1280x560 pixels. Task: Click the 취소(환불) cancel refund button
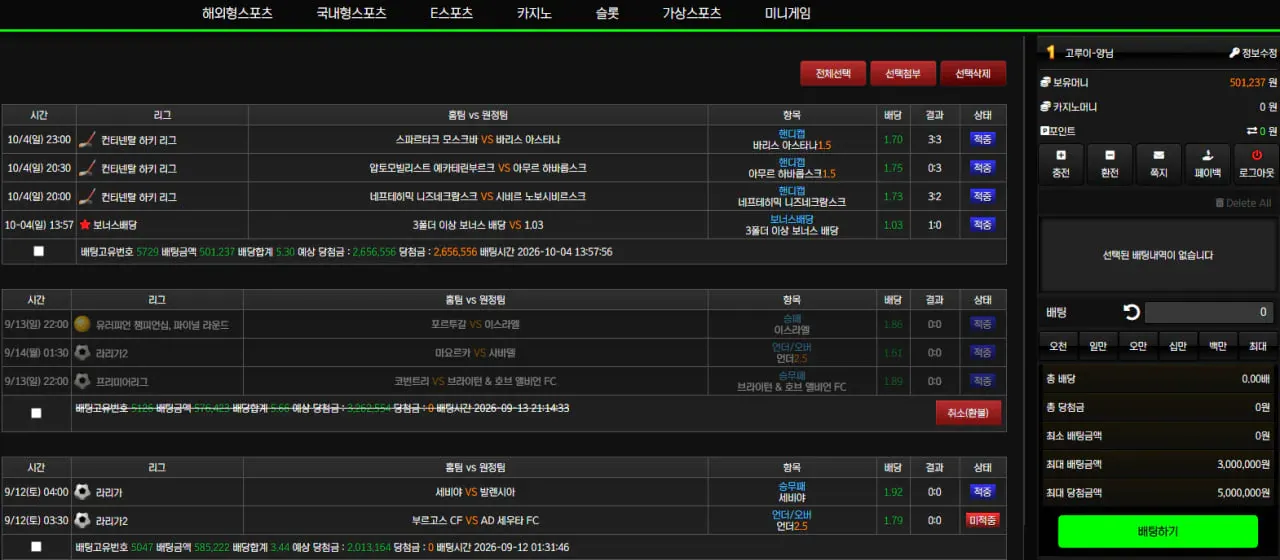[x=968, y=413]
